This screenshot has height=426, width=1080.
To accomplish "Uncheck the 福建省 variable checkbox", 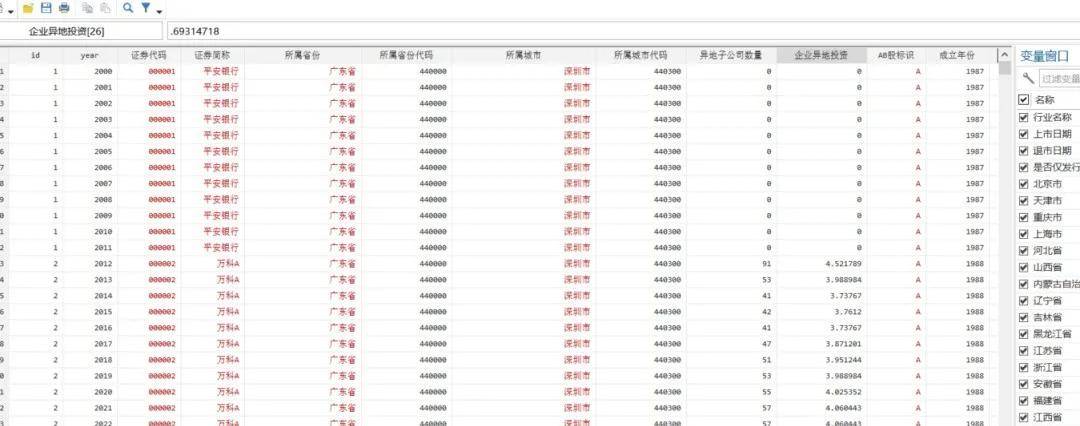I will click(x=1024, y=400).
